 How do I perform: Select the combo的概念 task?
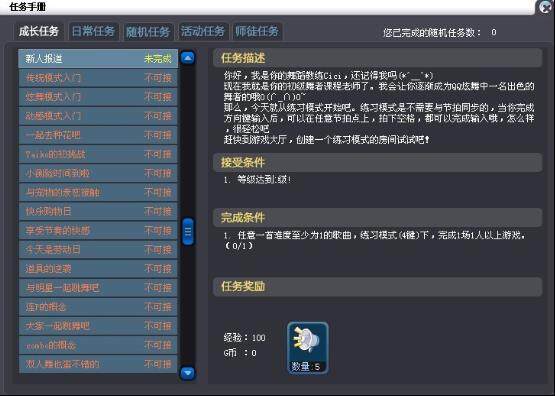point(98,345)
